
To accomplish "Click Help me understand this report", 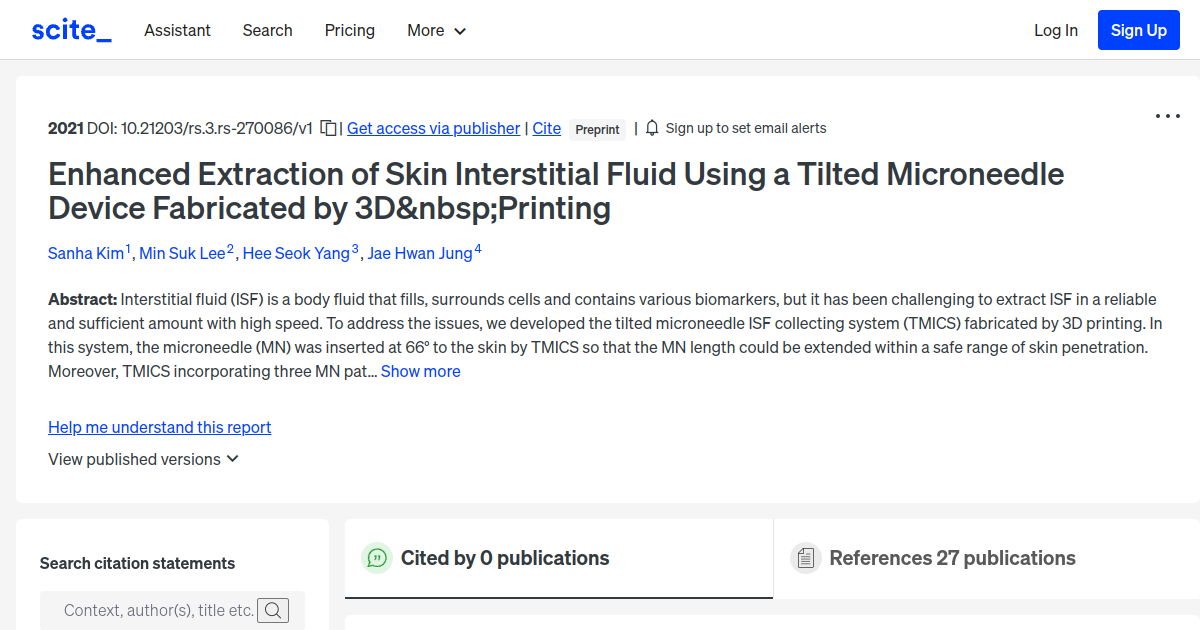I will (159, 427).
